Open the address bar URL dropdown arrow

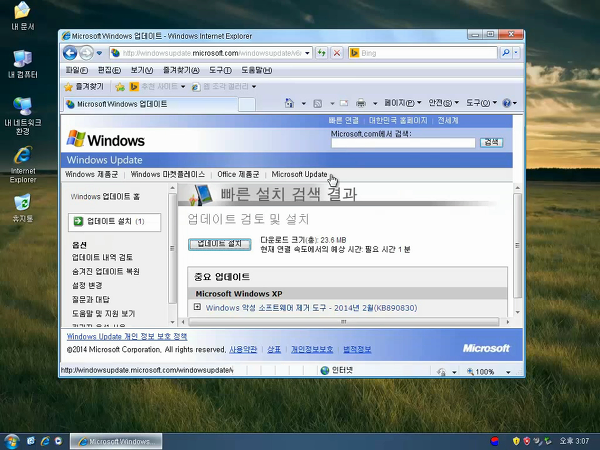click(307, 53)
